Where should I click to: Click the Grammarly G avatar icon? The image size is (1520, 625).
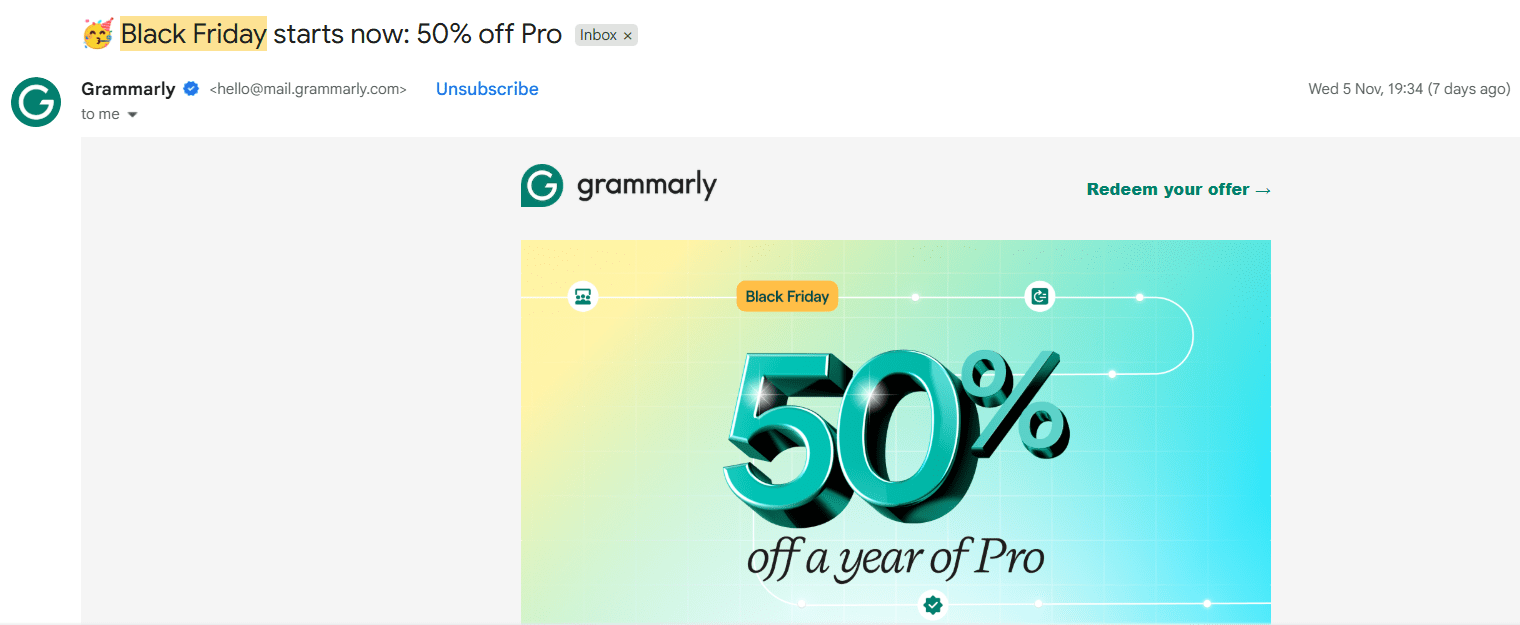click(x=36, y=102)
